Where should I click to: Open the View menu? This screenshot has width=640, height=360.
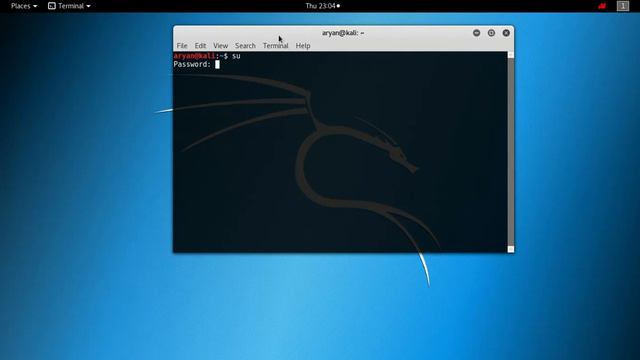pos(220,46)
